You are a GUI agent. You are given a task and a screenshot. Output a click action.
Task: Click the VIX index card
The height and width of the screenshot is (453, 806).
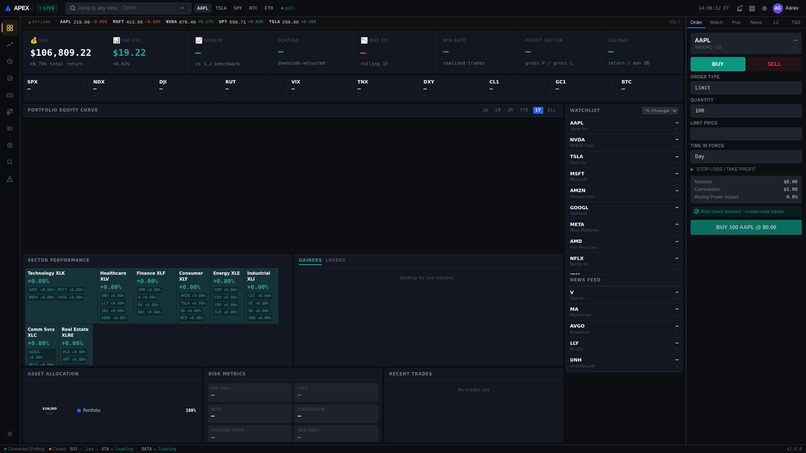(x=320, y=88)
